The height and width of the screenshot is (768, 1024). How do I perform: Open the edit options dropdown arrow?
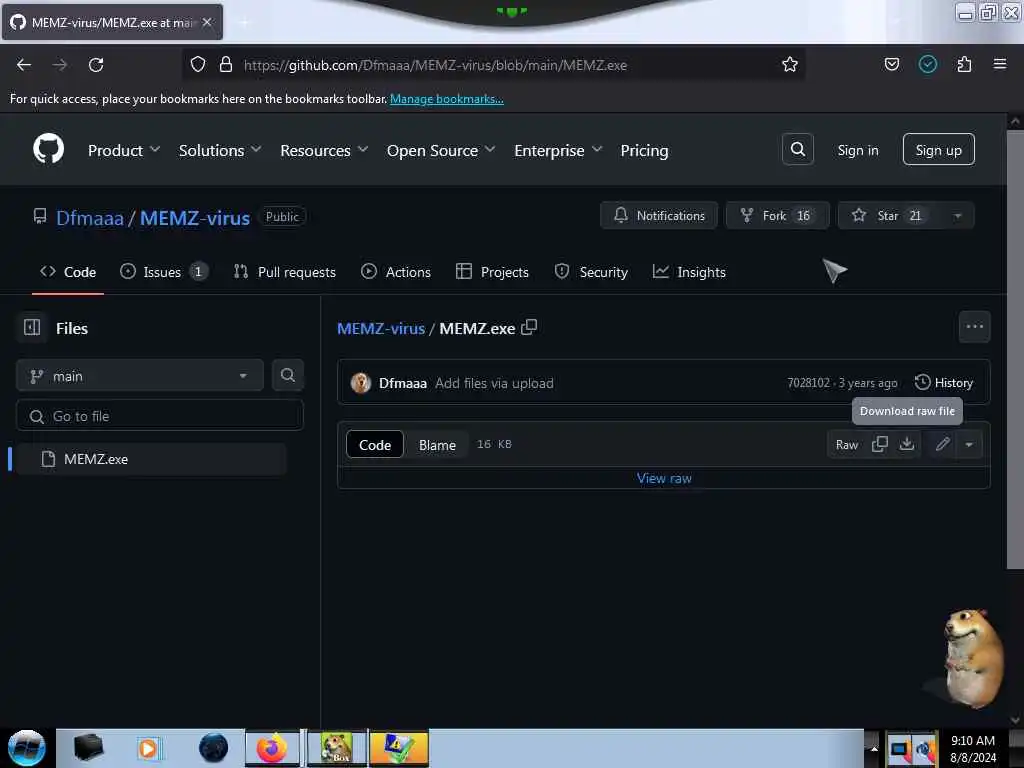[x=969, y=445]
